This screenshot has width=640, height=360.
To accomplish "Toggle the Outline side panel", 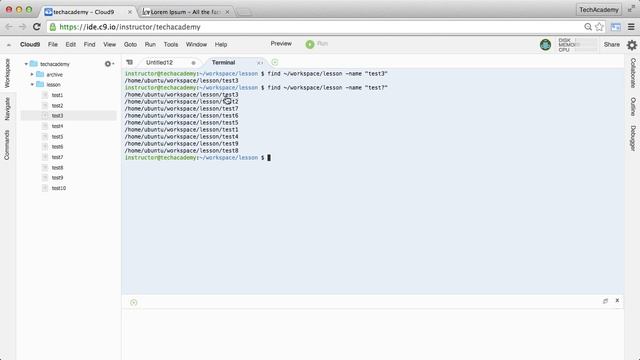I will click(633, 107).
